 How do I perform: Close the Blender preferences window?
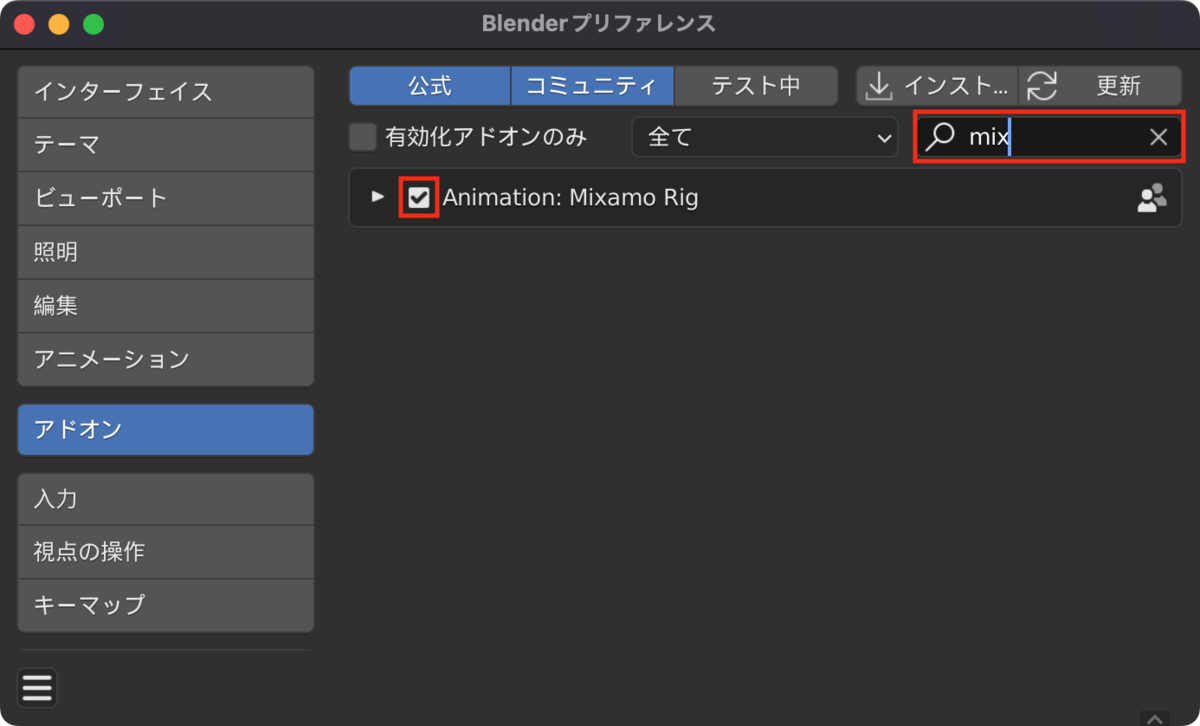coord(24,24)
